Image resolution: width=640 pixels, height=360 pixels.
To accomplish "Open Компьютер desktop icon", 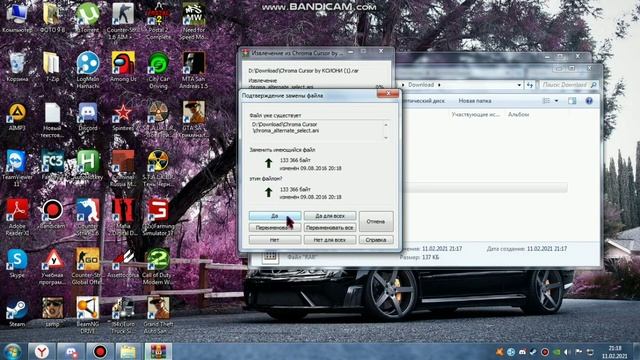I will [17, 18].
